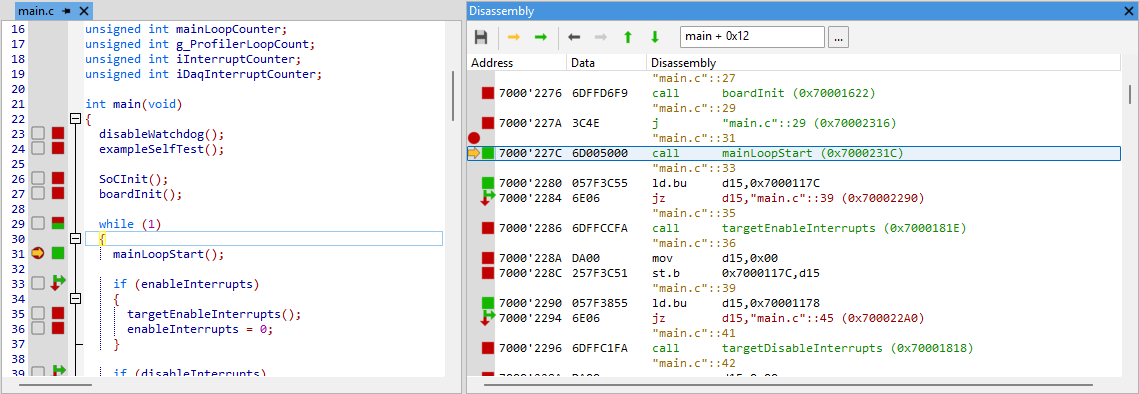The width and height of the screenshot is (1139, 394).
Task: Toggle breakpoint checkbox on line 23
Action: 38,134
